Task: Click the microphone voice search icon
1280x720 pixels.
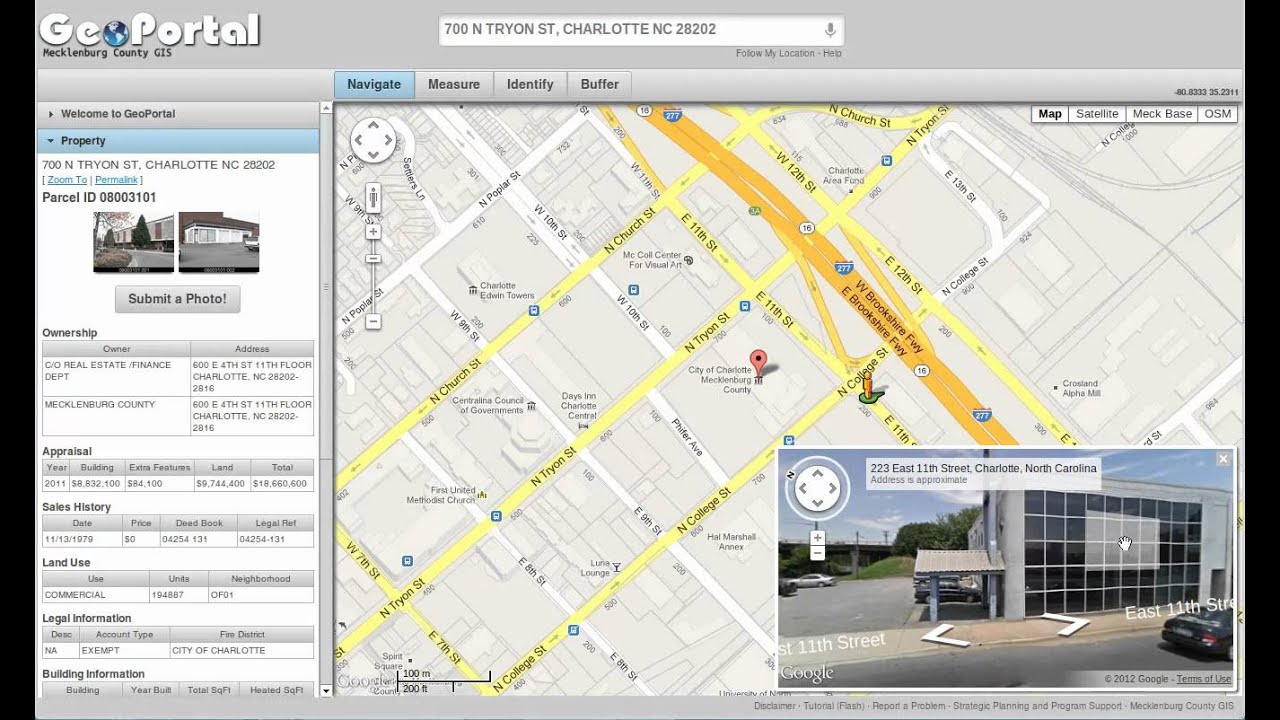Action: point(830,30)
